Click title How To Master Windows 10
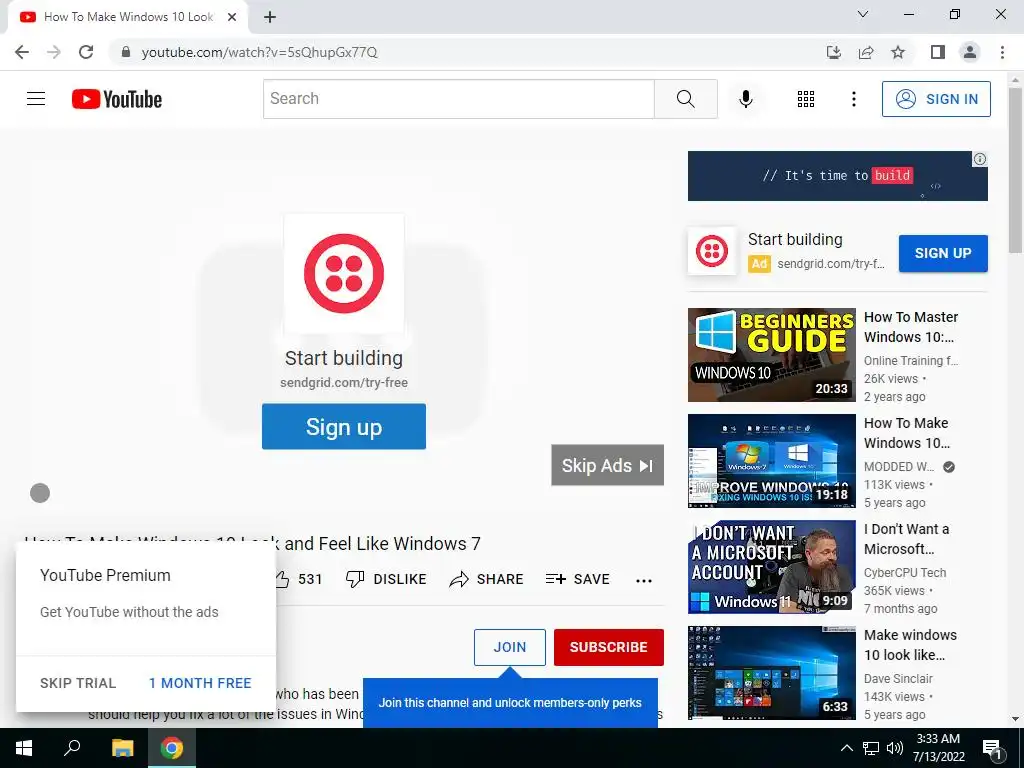 coord(911,327)
